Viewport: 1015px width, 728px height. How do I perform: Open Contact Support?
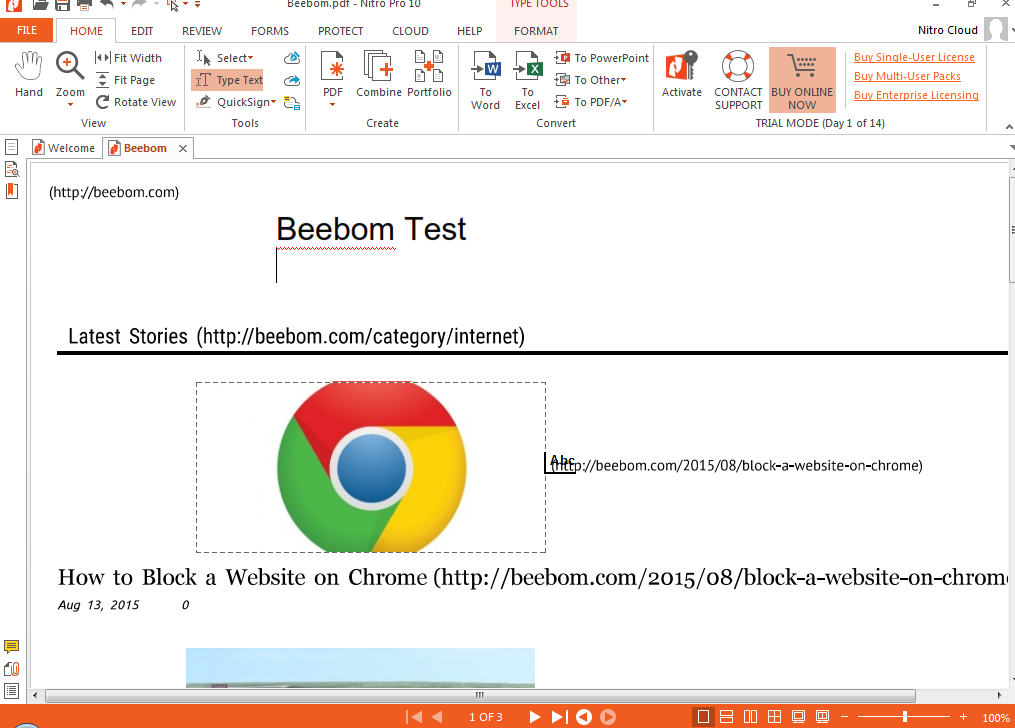pyautogui.click(x=738, y=81)
